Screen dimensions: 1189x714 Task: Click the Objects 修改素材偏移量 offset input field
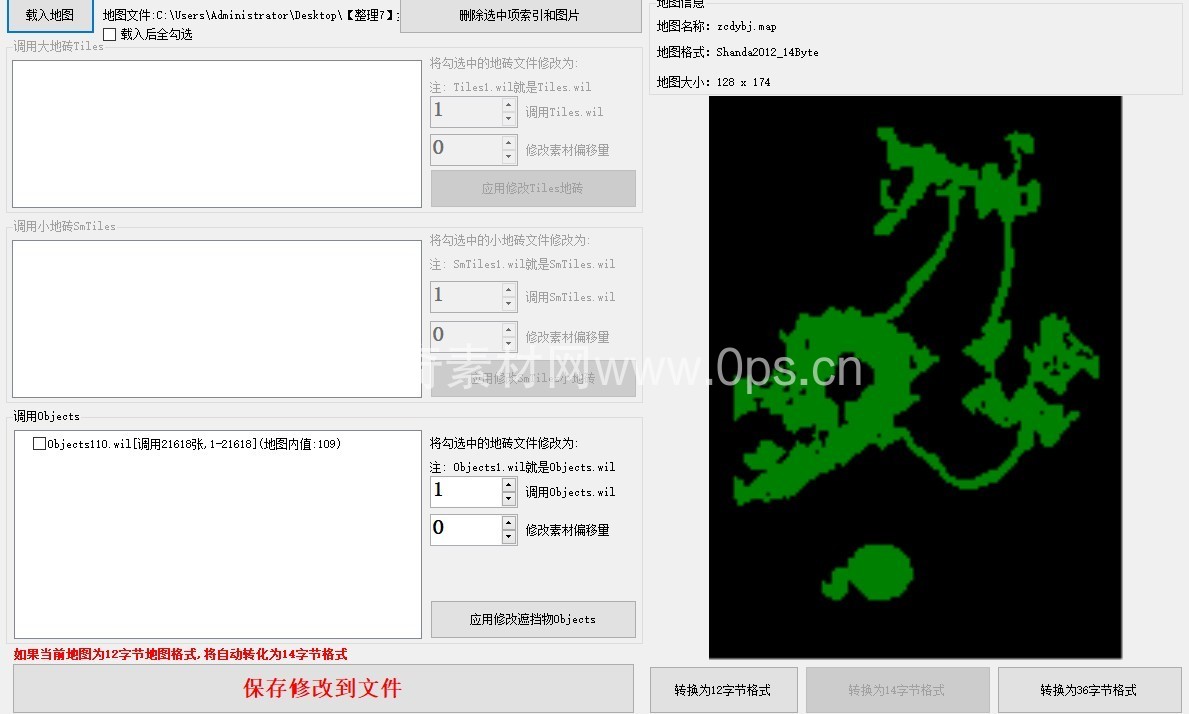465,530
